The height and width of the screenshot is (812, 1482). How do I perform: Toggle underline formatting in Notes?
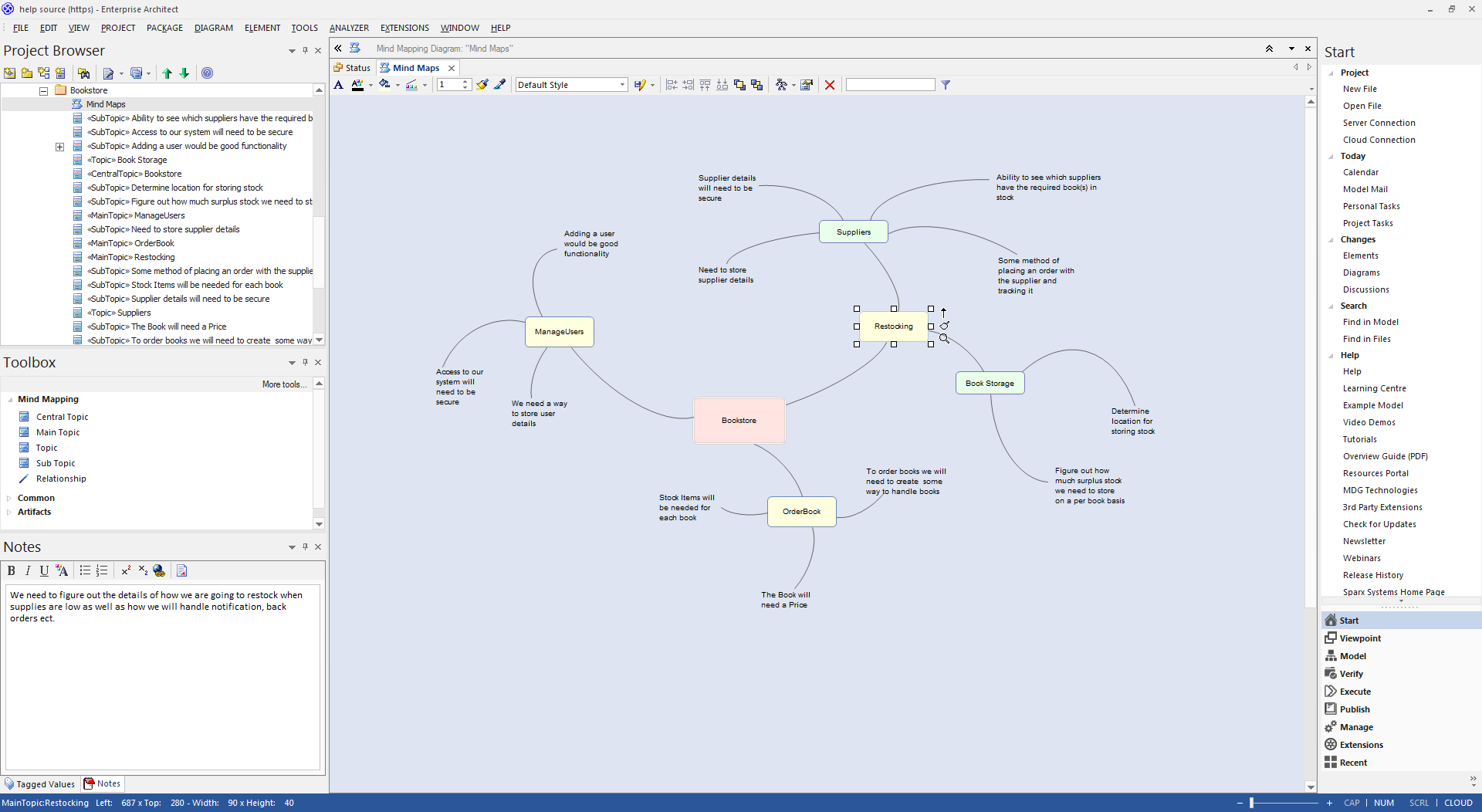click(44, 570)
